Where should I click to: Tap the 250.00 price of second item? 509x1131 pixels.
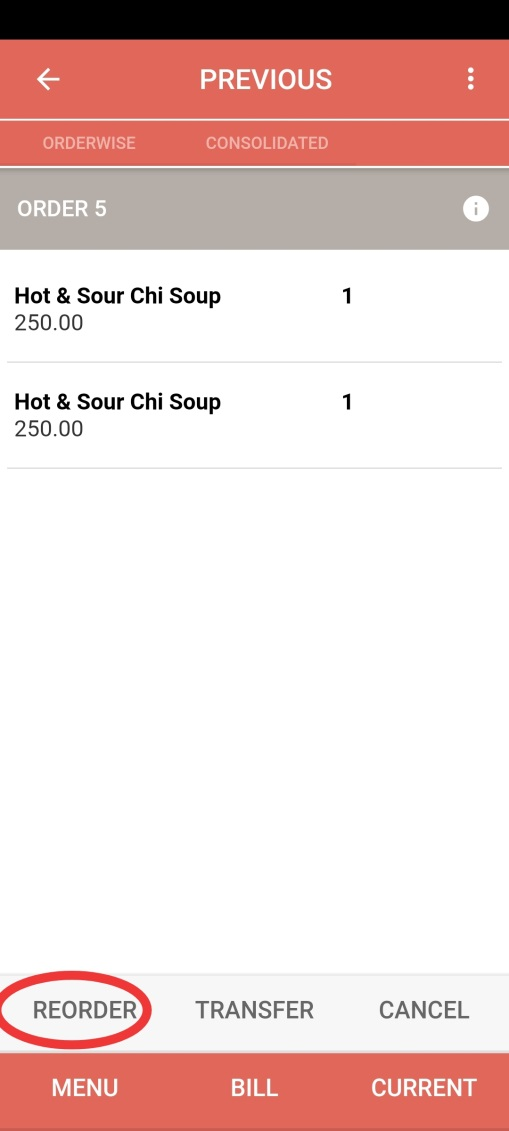tap(49, 429)
